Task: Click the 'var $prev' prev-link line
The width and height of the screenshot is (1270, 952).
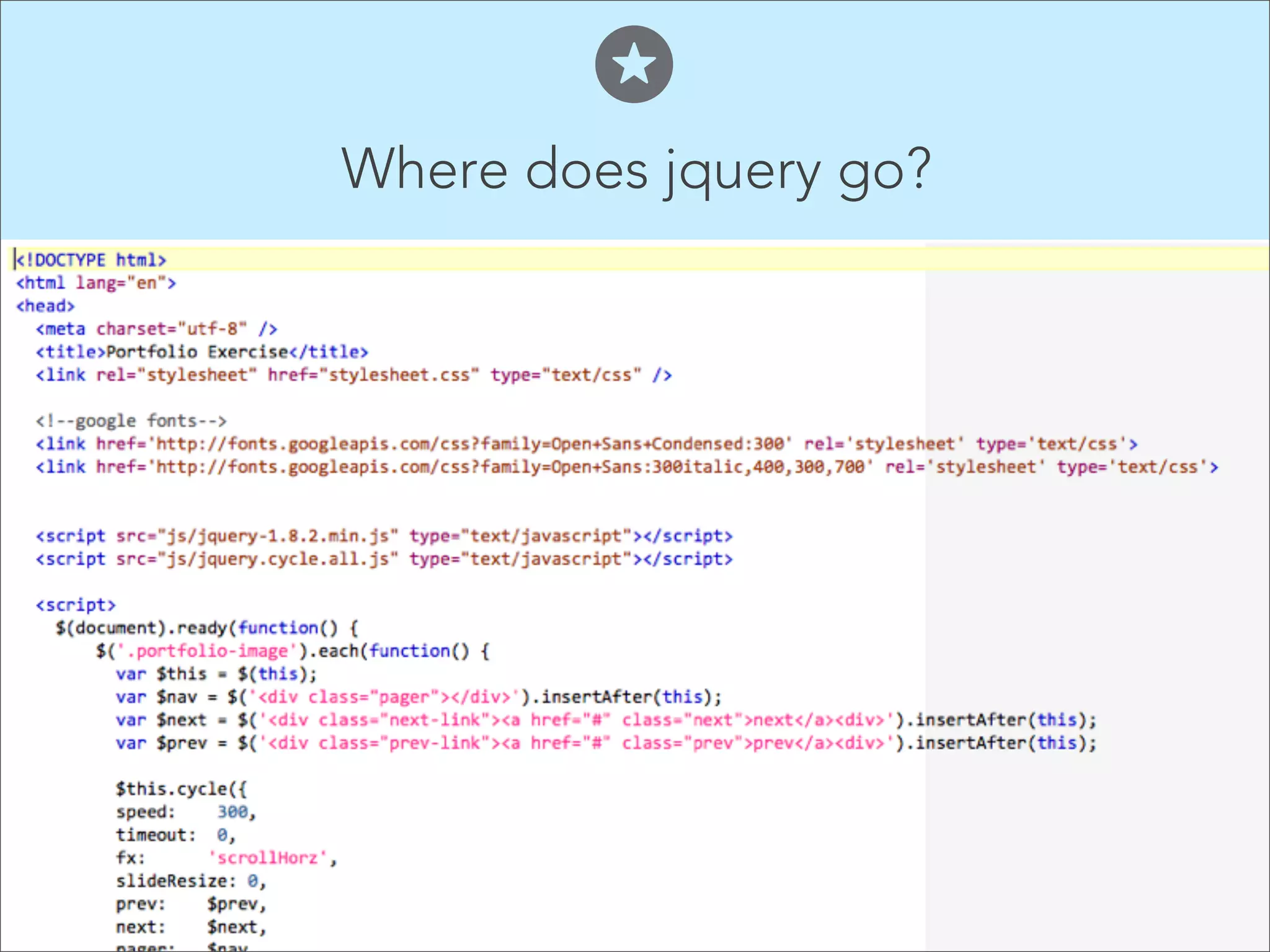Action: point(606,743)
